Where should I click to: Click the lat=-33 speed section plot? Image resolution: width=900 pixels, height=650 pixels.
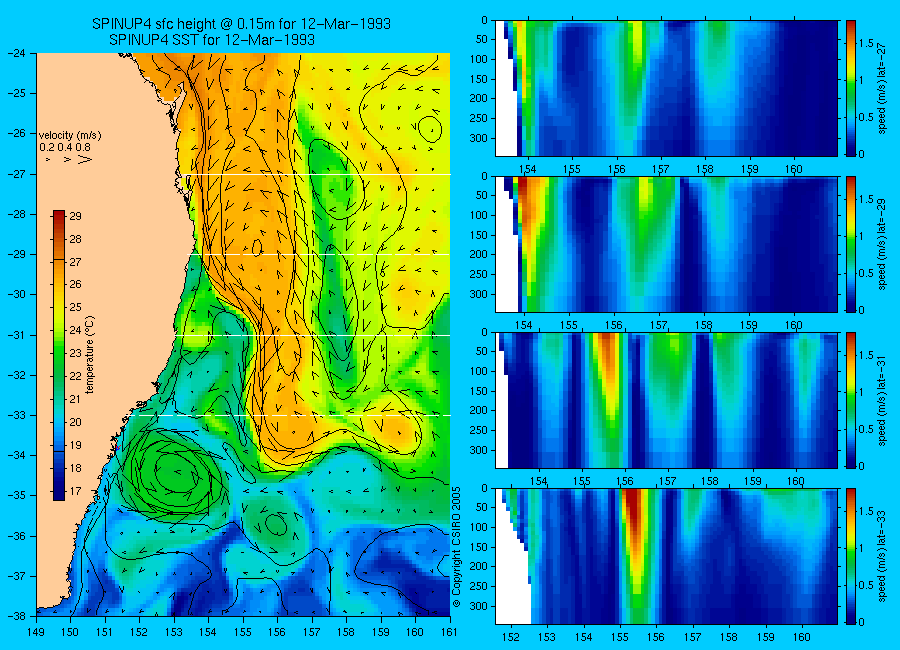point(666,556)
